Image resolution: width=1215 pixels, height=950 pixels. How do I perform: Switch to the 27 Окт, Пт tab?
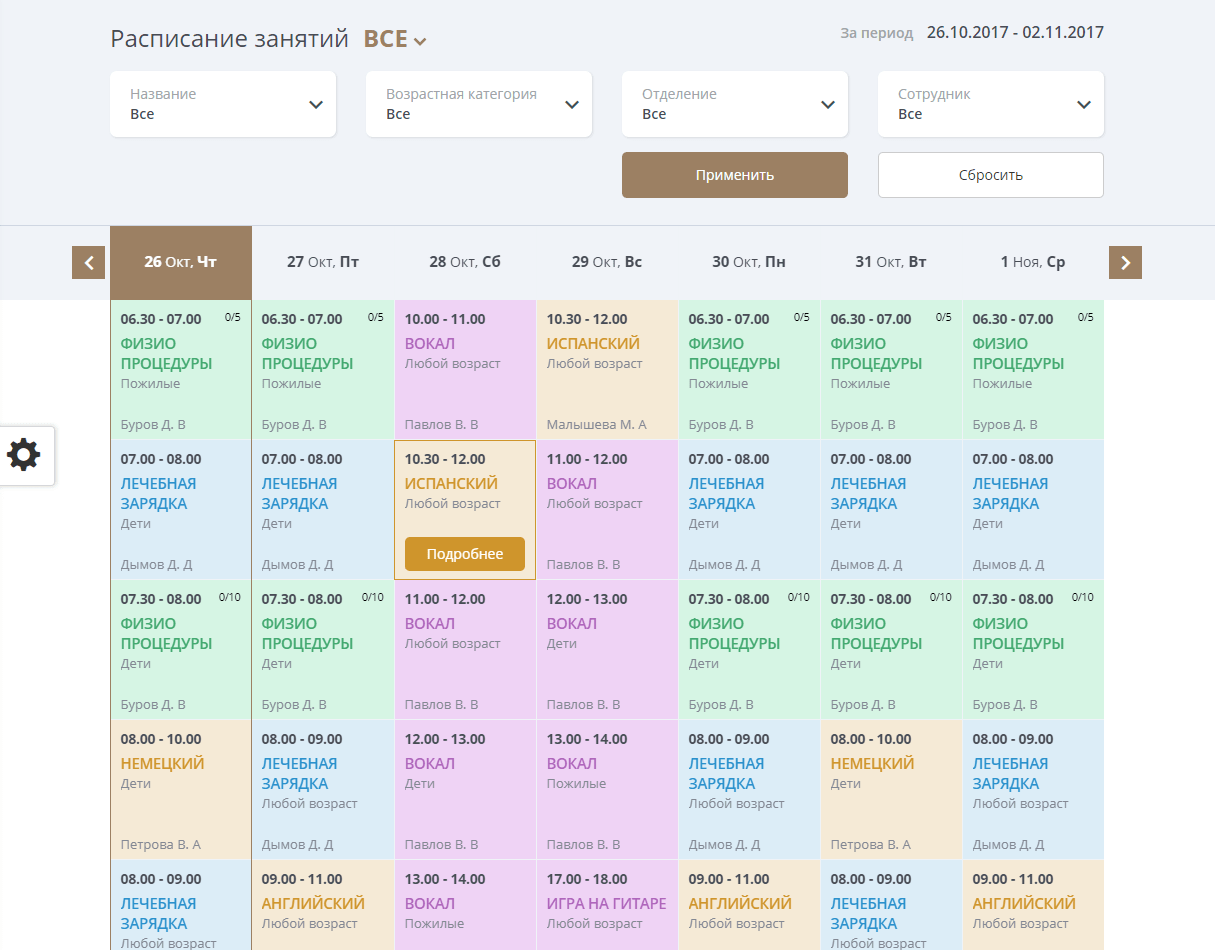coord(323,263)
